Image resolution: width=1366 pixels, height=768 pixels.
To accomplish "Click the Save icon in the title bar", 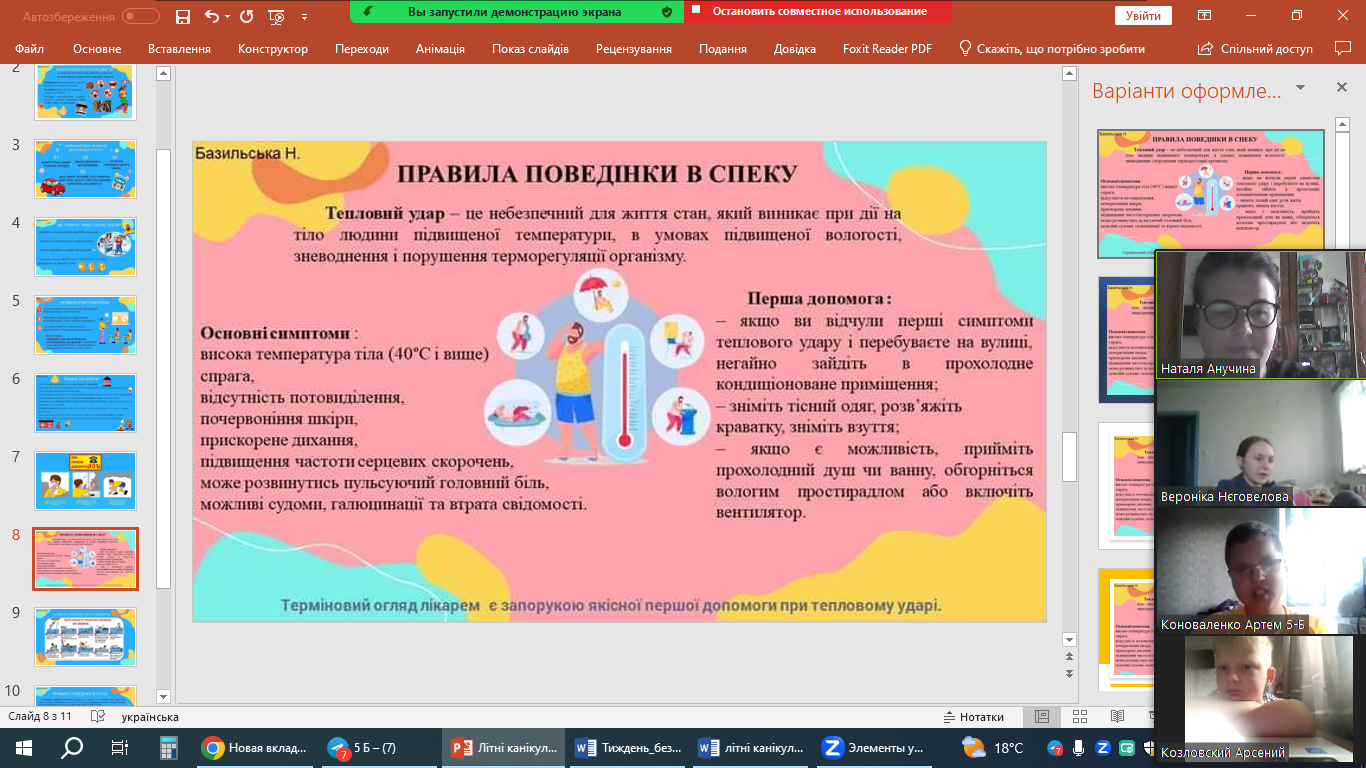I will tap(182, 16).
